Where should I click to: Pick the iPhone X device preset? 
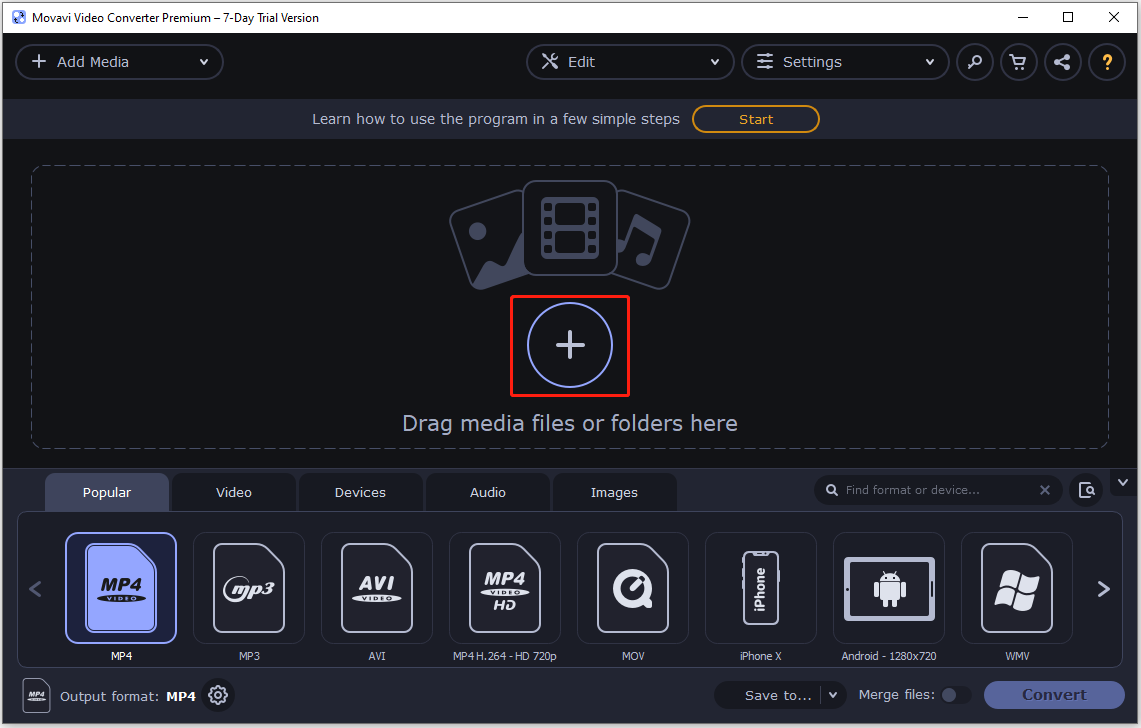761,588
